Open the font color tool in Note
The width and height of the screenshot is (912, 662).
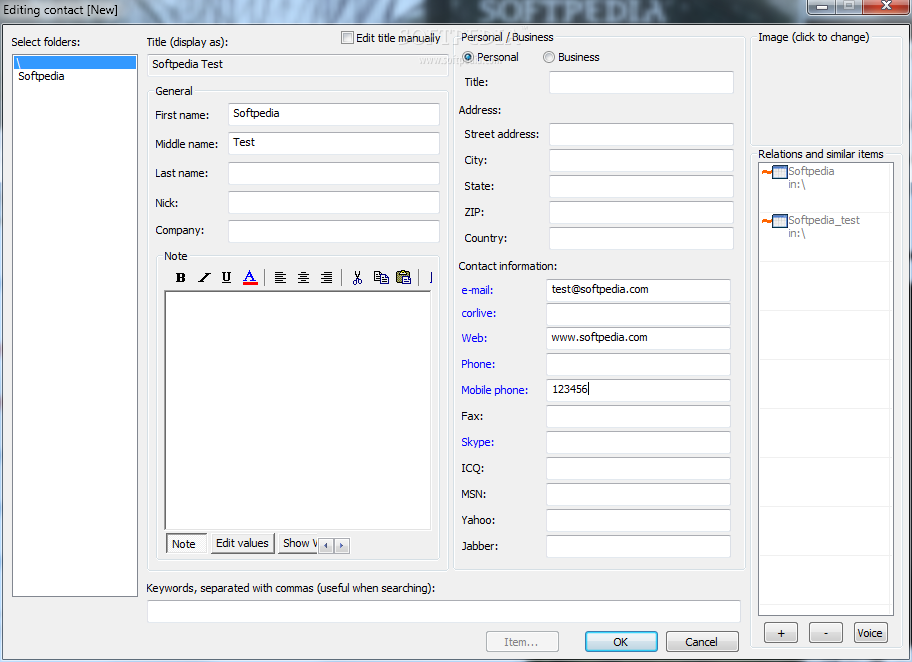(x=250, y=277)
